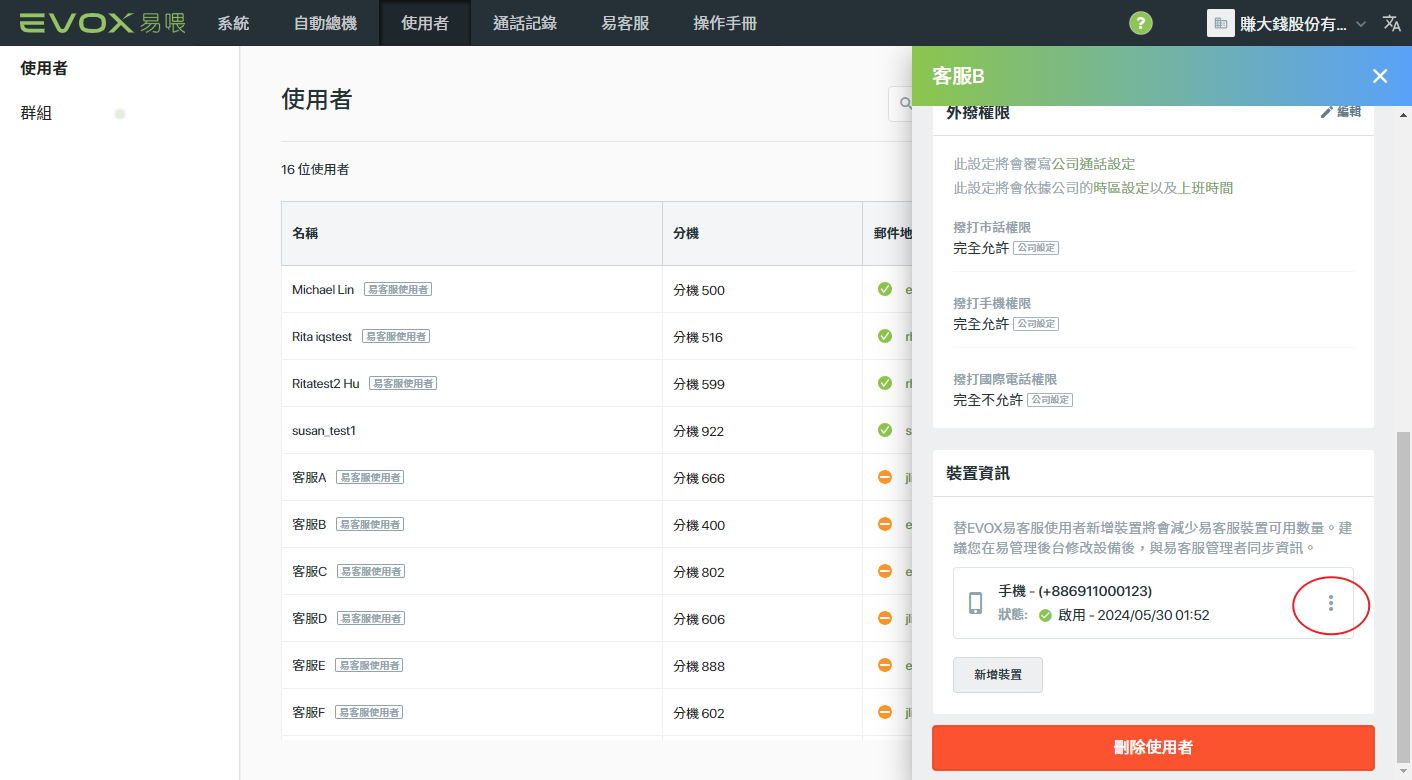This screenshot has width=1412, height=780.
Task: Select 群組 in the left sidebar
Action: pos(36,113)
